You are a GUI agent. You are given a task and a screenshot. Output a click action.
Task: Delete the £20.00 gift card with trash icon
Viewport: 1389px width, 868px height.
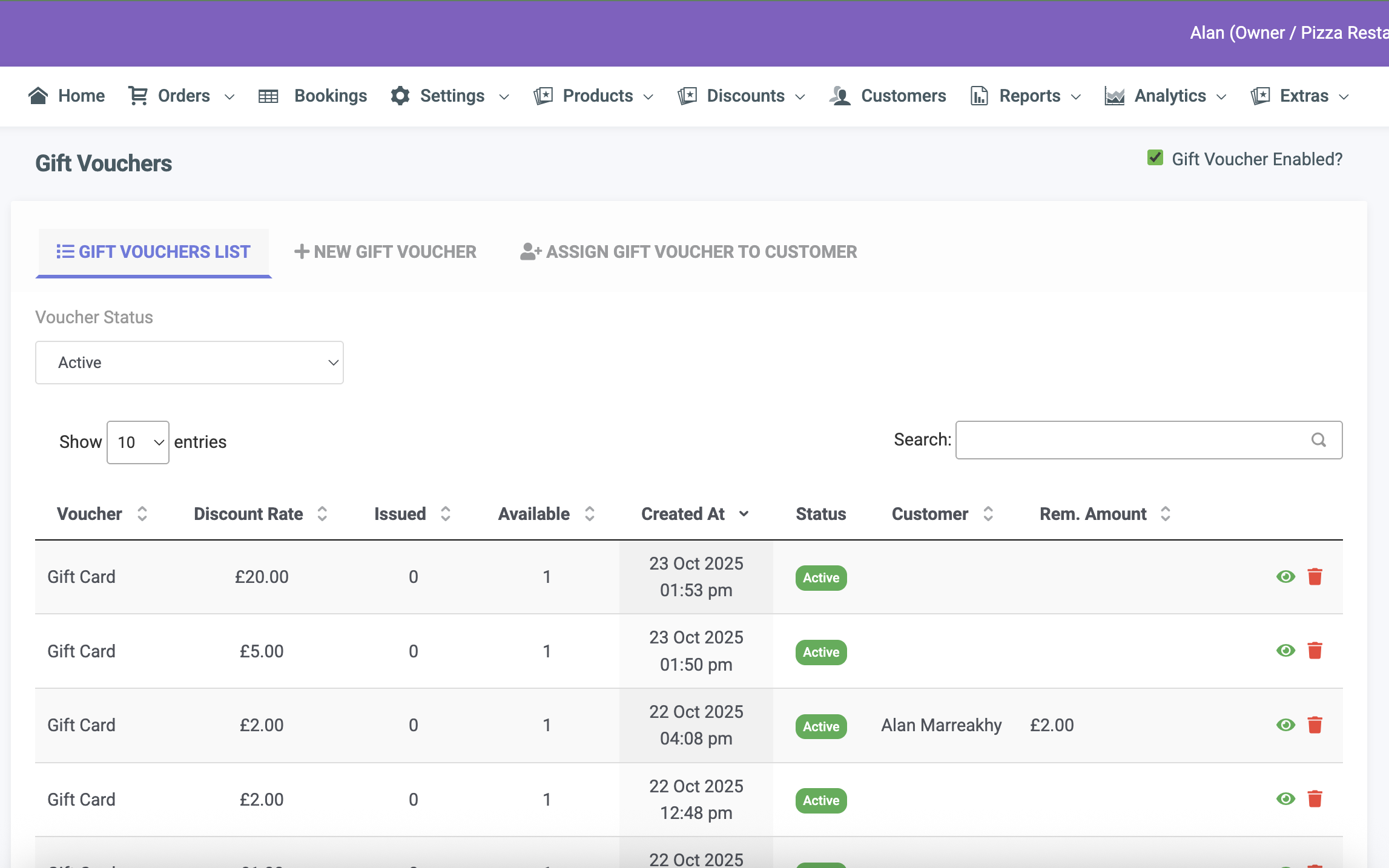pos(1315,576)
